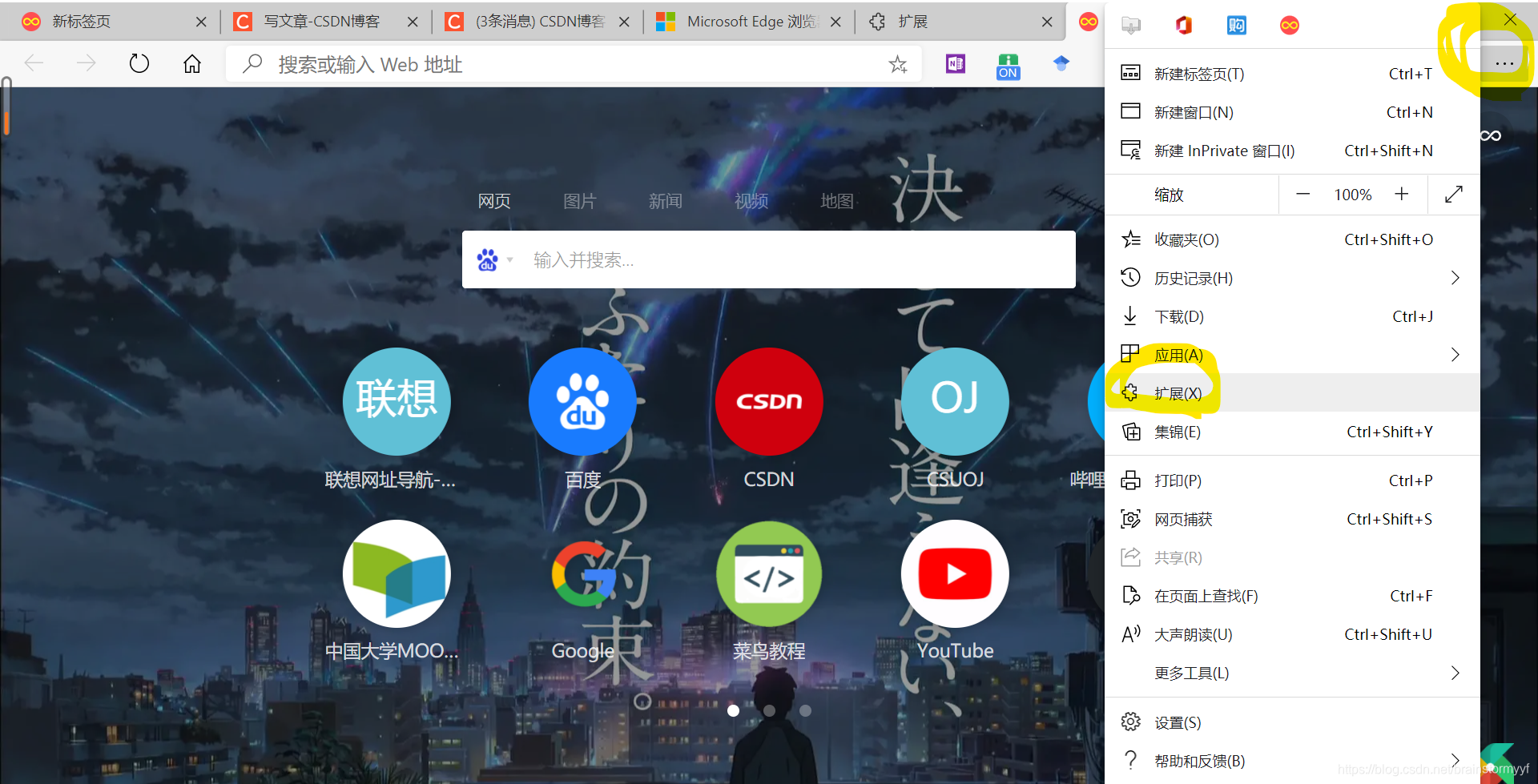The height and width of the screenshot is (784, 1538).
Task: Open 扩展(X) from menu
Action: click(1292, 393)
